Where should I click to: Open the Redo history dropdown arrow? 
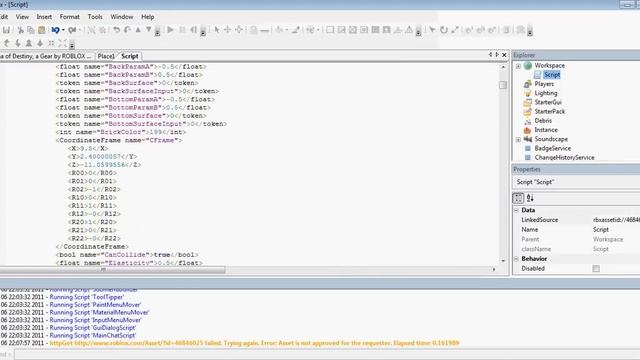pos(79,30)
